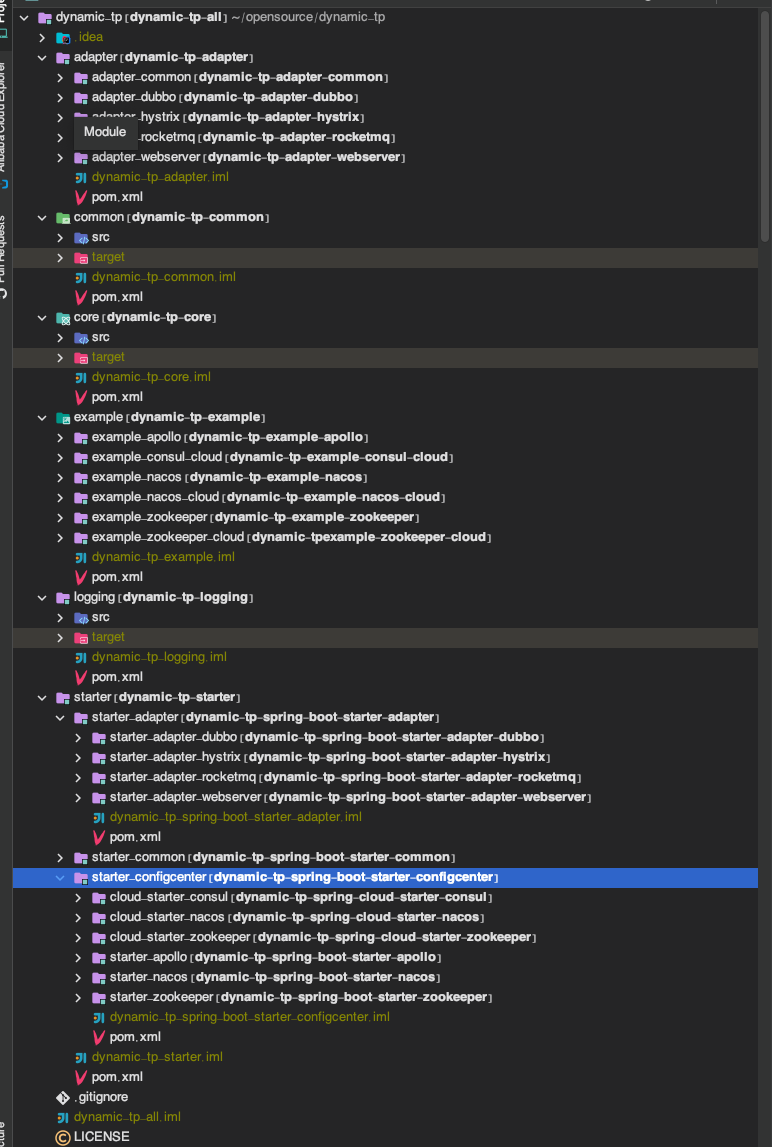Click the .idea folder icon
This screenshot has width=772, height=1147.
point(63,37)
